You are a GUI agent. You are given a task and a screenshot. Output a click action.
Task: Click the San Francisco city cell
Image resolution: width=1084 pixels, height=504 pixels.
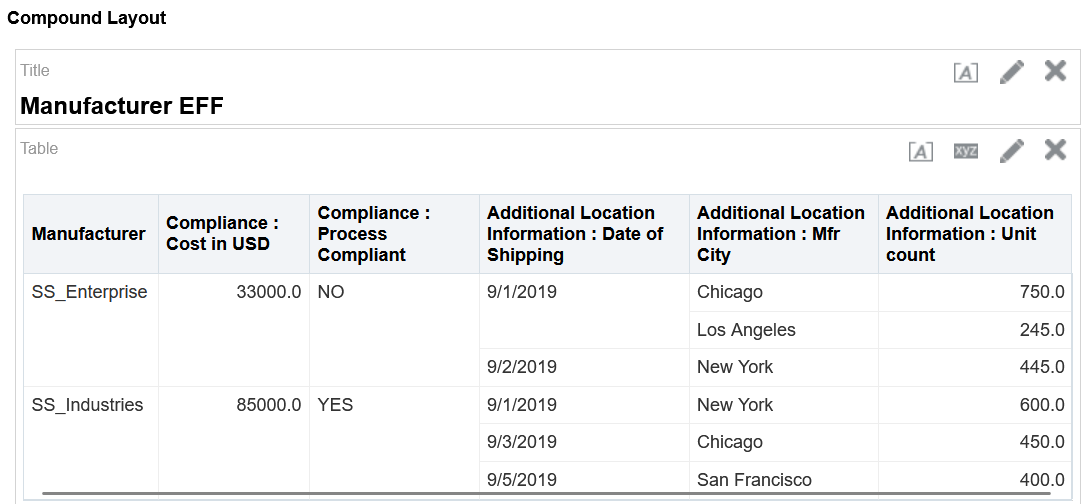click(754, 480)
